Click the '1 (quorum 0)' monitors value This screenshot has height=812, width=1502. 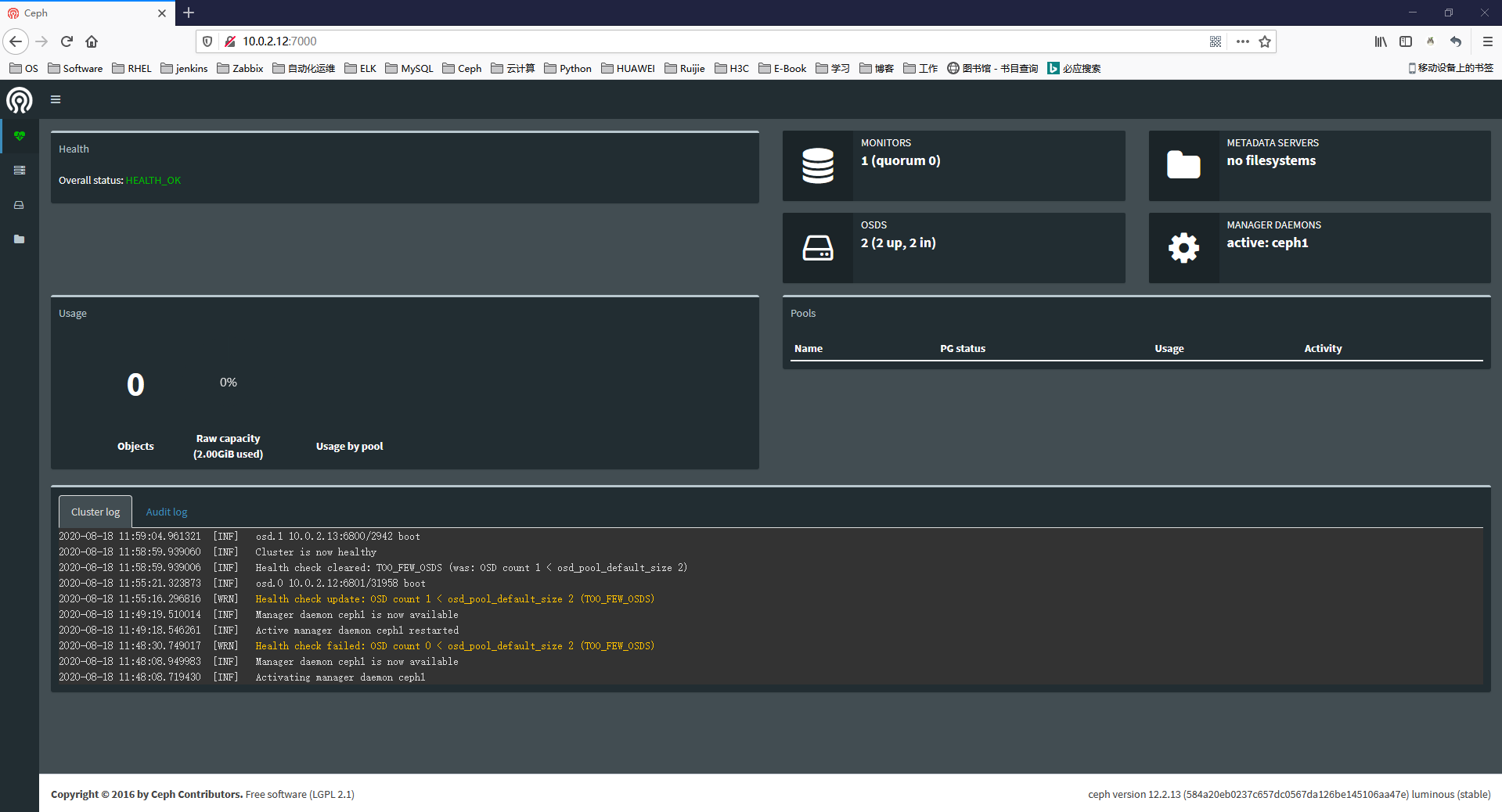tap(901, 161)
